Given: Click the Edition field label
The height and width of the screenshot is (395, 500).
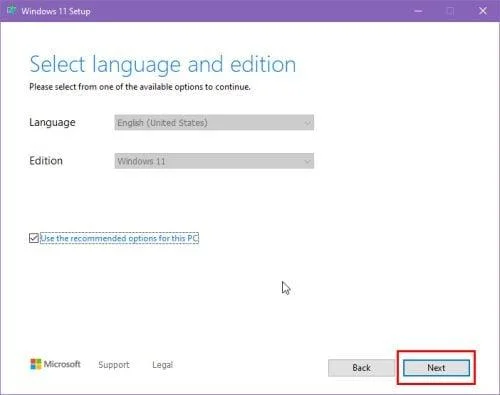Looking at the screenshot, I should [46, 161].
